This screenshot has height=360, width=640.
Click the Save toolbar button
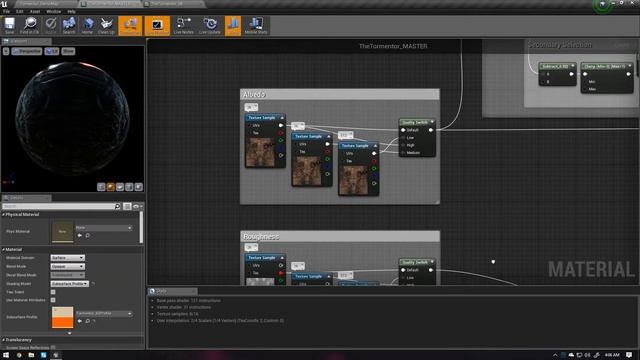(9, 26)
